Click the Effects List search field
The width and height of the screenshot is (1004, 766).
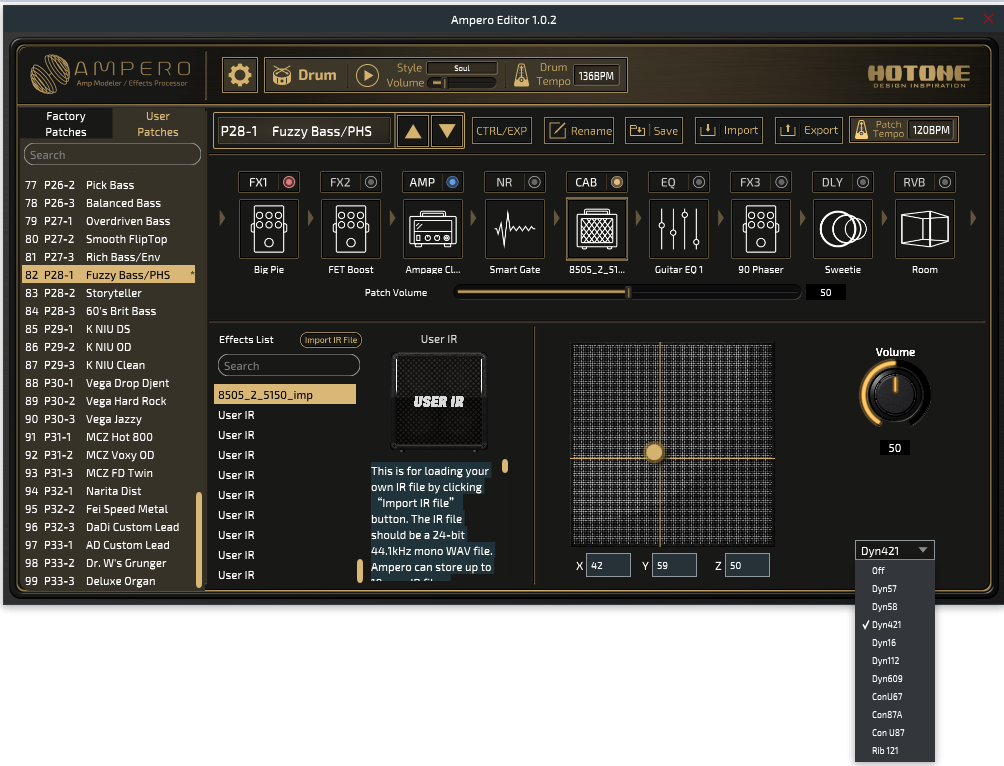tap(289, 366)
